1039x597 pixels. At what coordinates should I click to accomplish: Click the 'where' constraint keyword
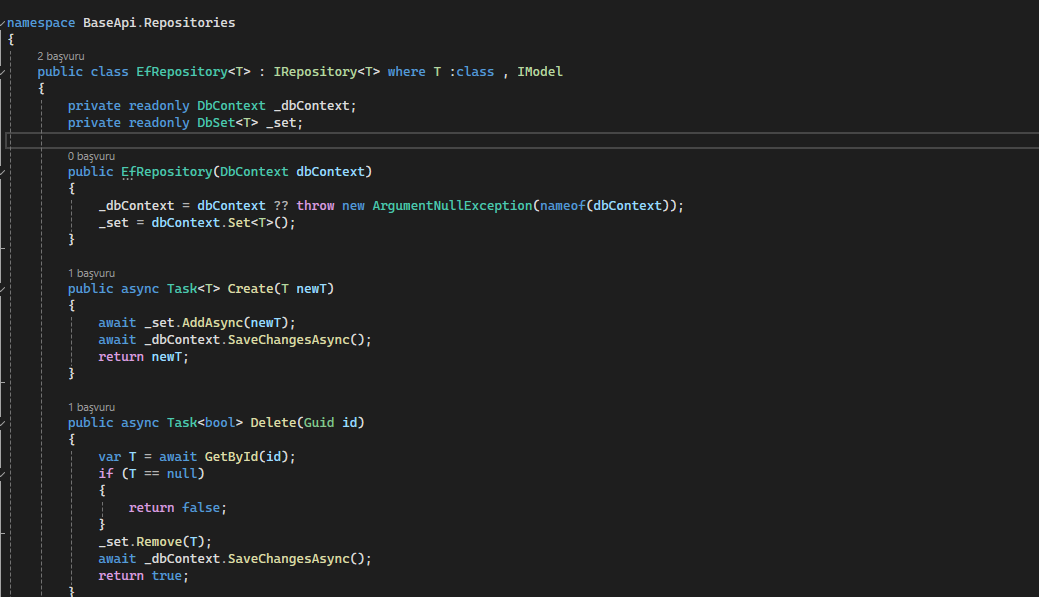406,72
